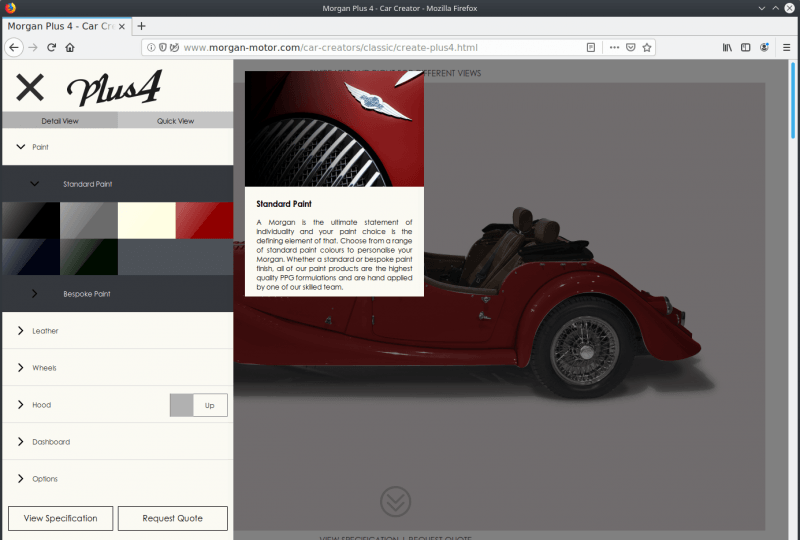The height and width of the screenshot is (540, 800).
Task: Go back to previous page
Action: coord(14,47)
